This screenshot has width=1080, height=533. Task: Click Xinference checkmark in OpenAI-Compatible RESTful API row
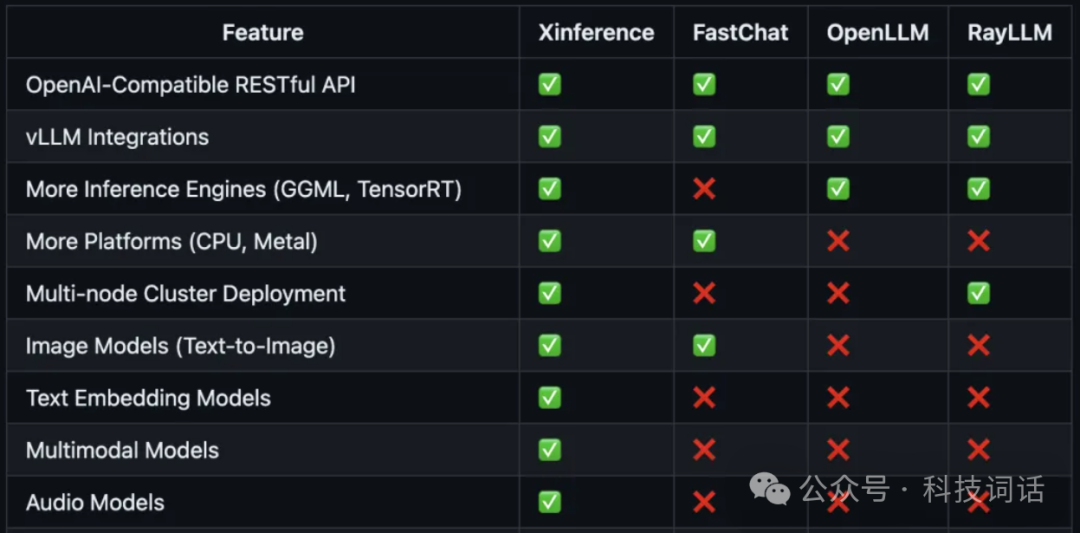(549, 84)
